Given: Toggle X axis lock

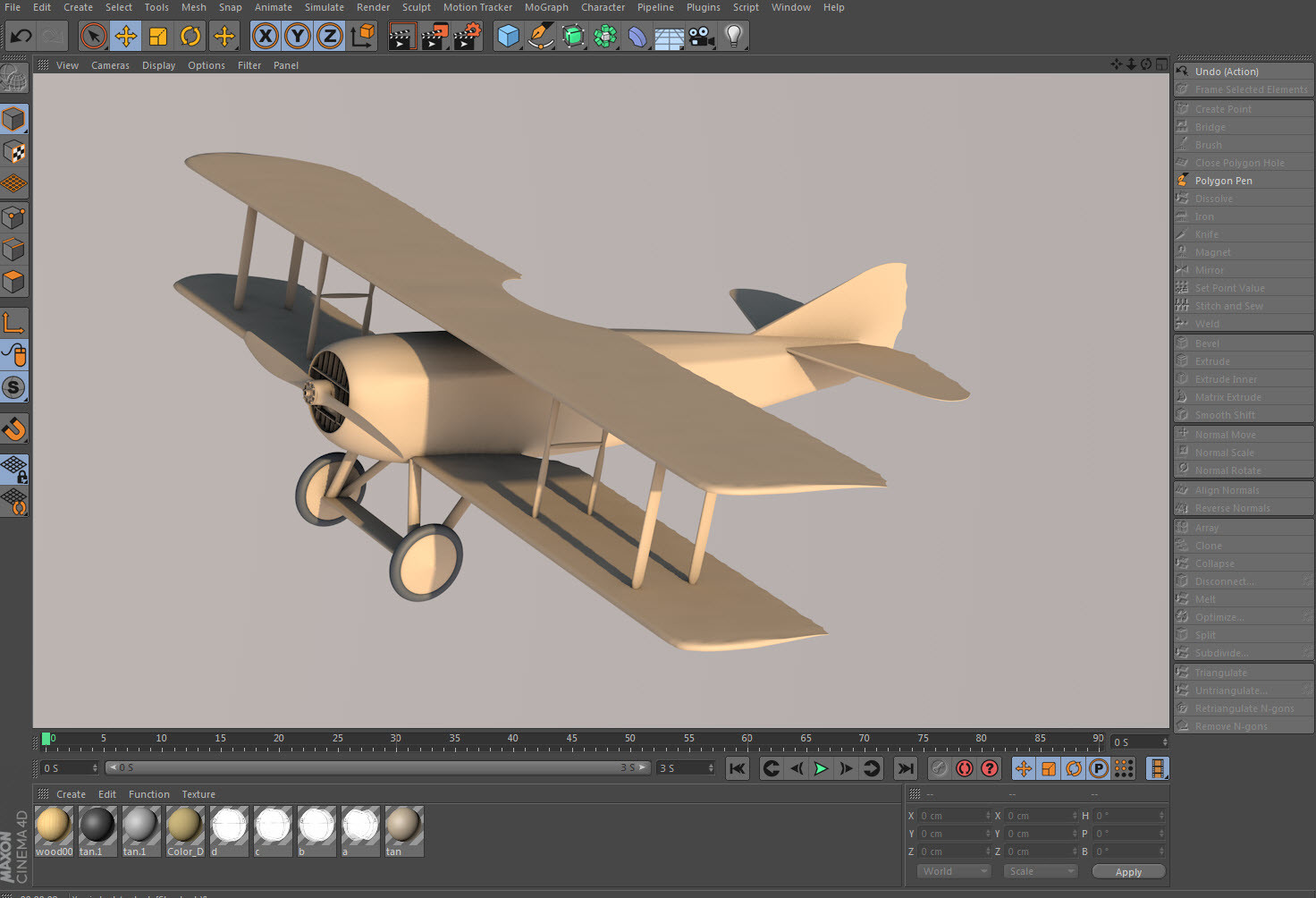Looking at the screenshot, I should (x=265, y=36).
